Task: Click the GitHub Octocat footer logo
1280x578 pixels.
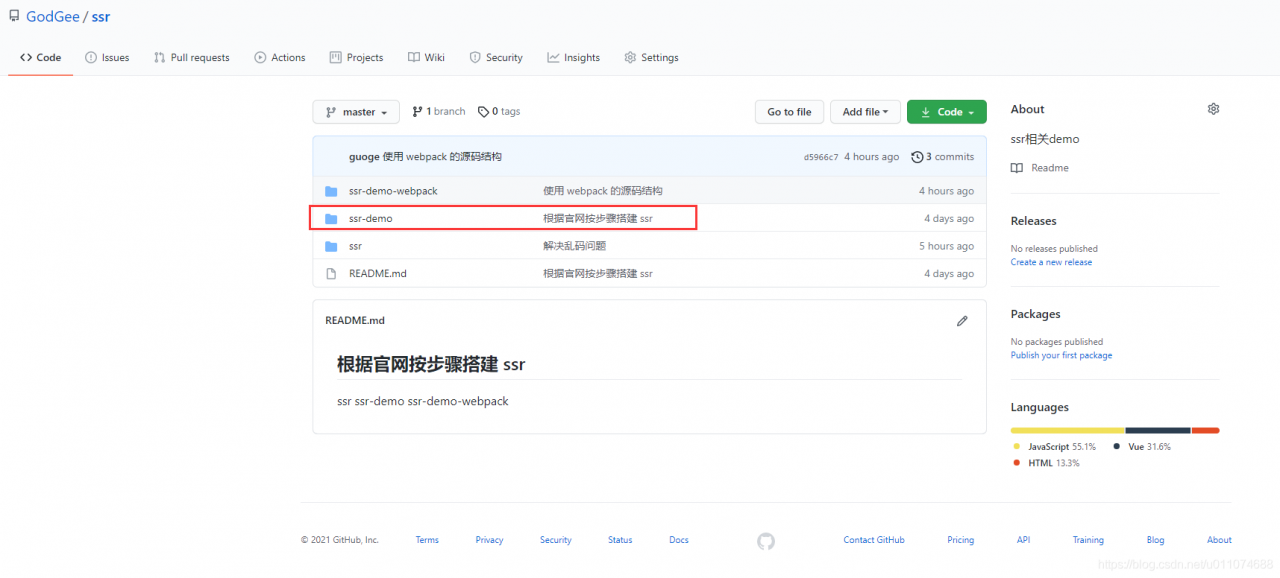Action: click(x=766, y=541)
